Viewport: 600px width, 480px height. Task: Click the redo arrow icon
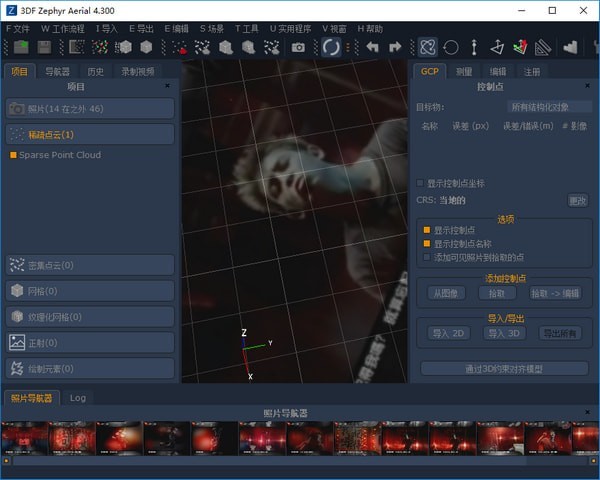click(395, 47)
